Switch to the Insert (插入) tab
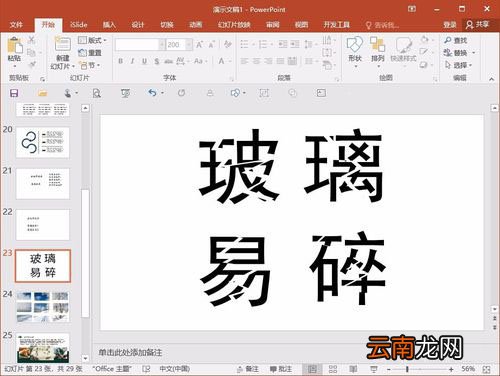The width and height of the screenshot is (500, 376). pos(109,24)
